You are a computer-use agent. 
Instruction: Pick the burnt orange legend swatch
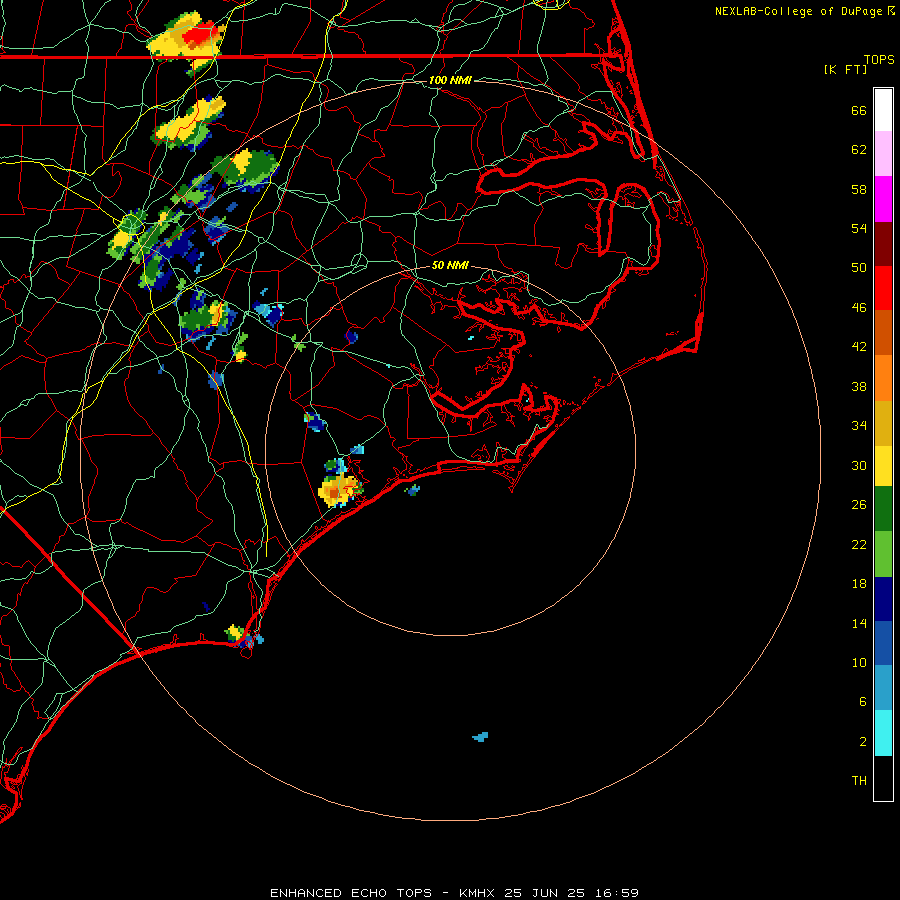click(x=883, y=332)
